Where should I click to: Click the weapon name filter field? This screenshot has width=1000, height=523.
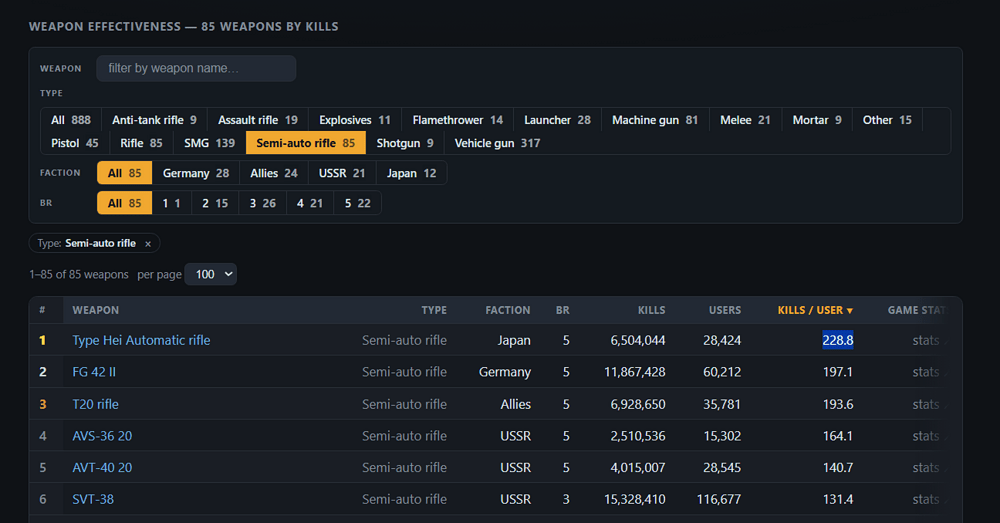click(x=196, y=68)
